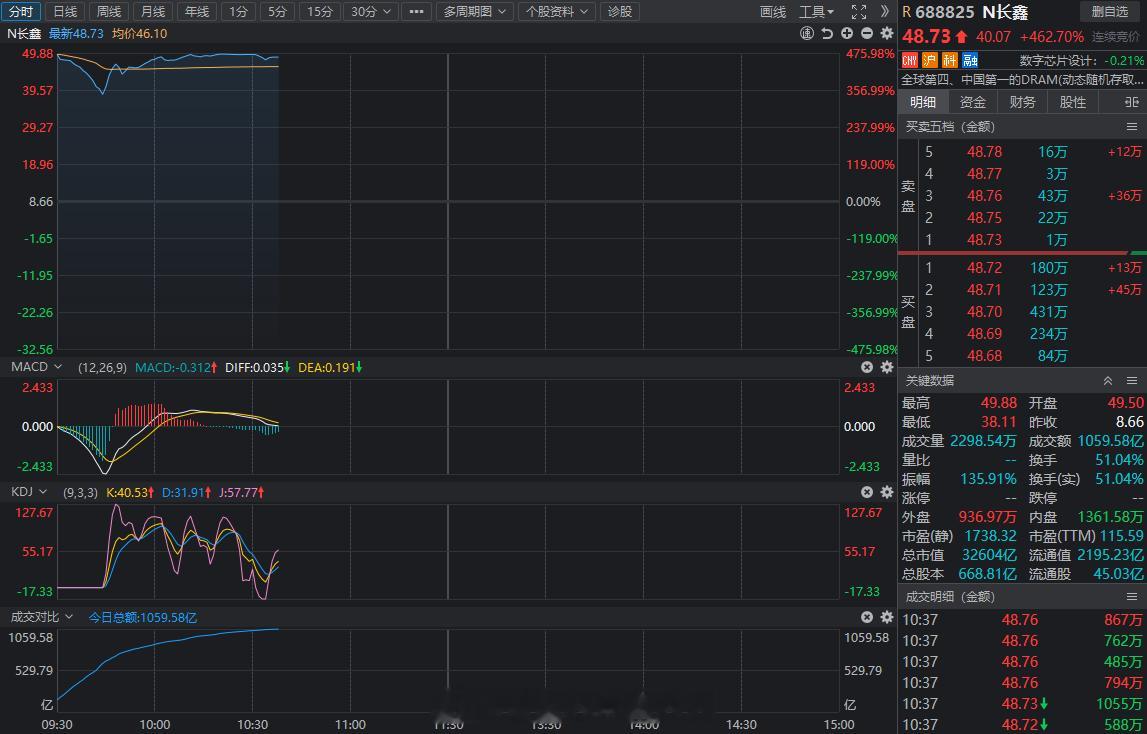Click sell level 3 price 48.76 in order book
This screenshot has height=734, width=1147.
985,195
